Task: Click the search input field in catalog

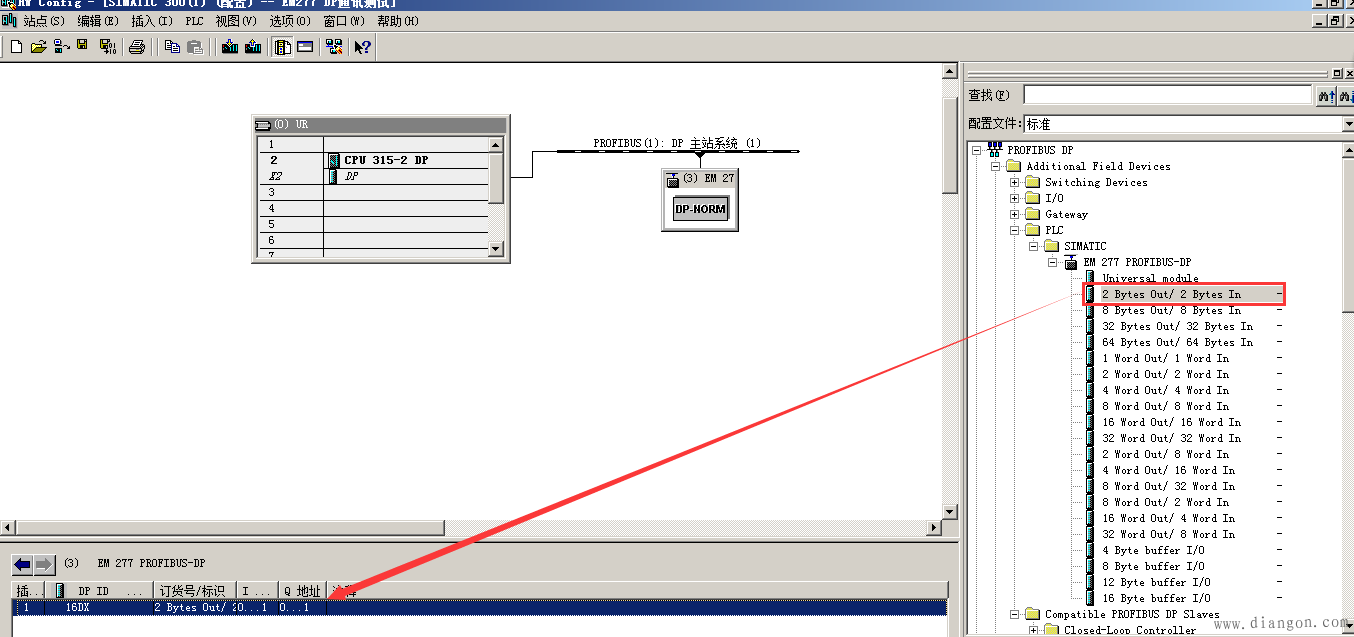Action: pos(1167,95)
